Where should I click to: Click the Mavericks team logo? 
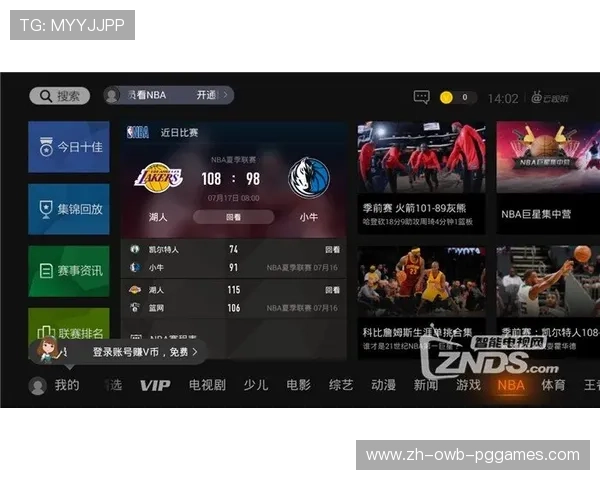pos(309,177)
